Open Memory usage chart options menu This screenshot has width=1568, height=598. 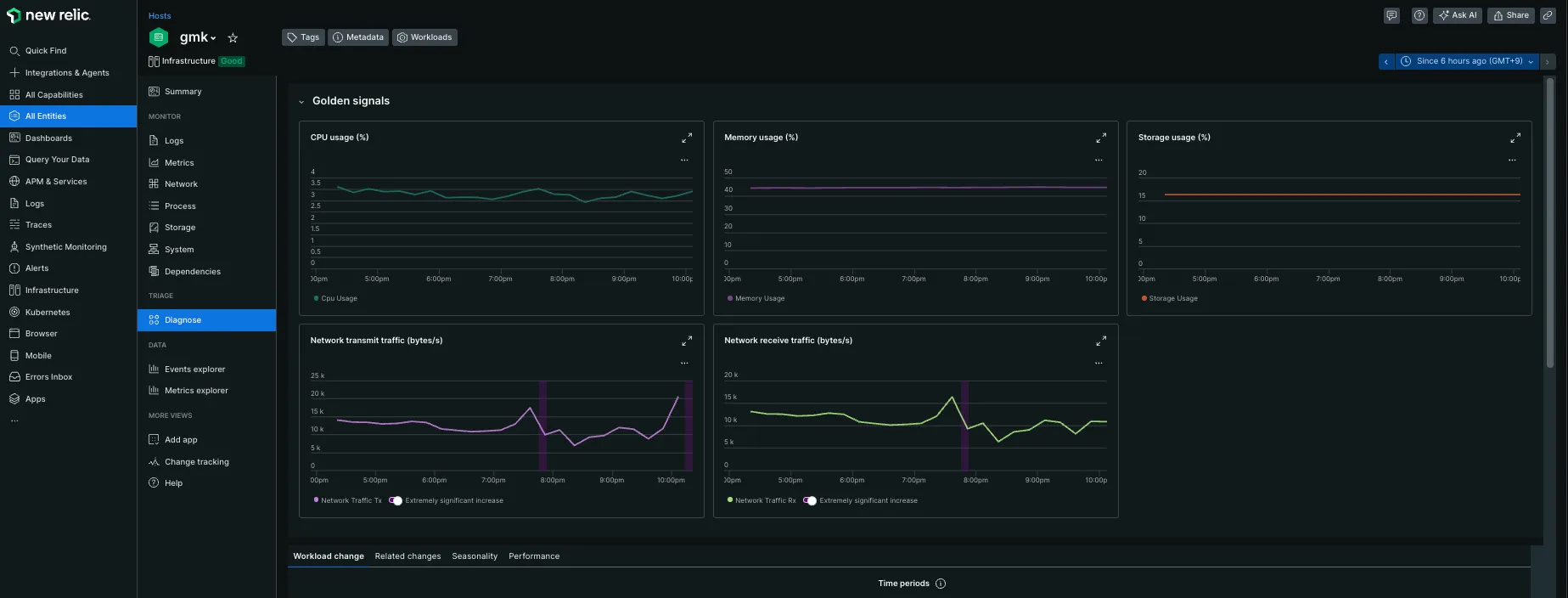click(1099, 160)
